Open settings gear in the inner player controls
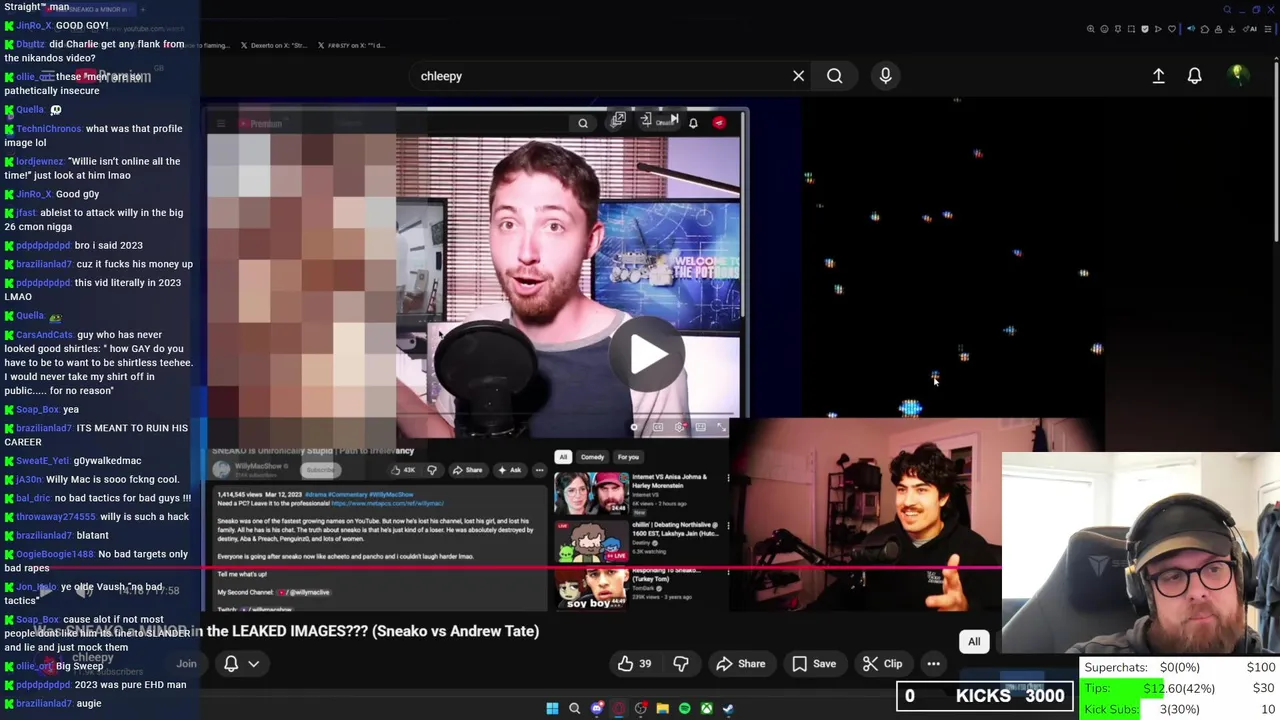1280x720 pixels. click(x=680, y=427)
